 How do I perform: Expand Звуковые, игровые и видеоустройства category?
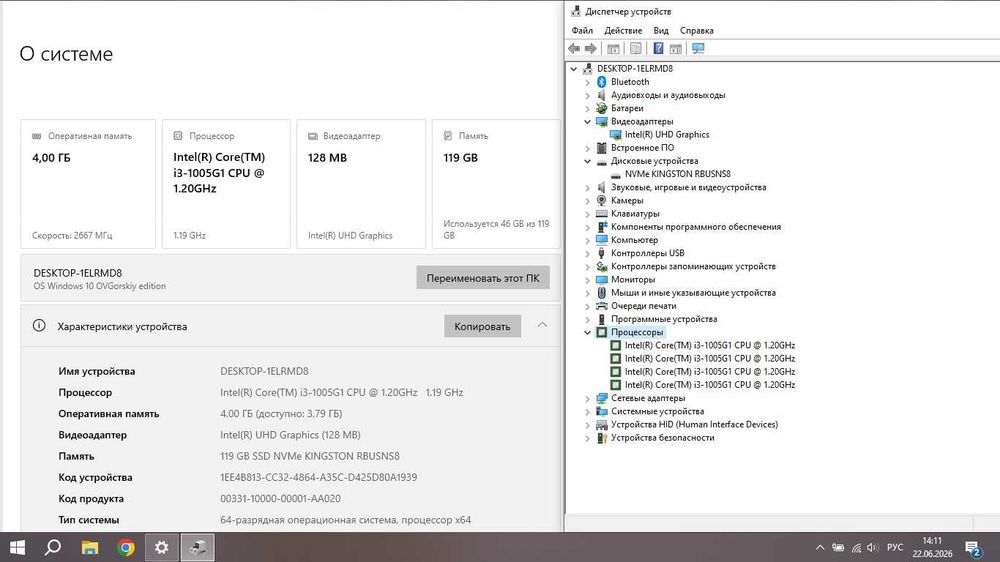coord(587,188)
